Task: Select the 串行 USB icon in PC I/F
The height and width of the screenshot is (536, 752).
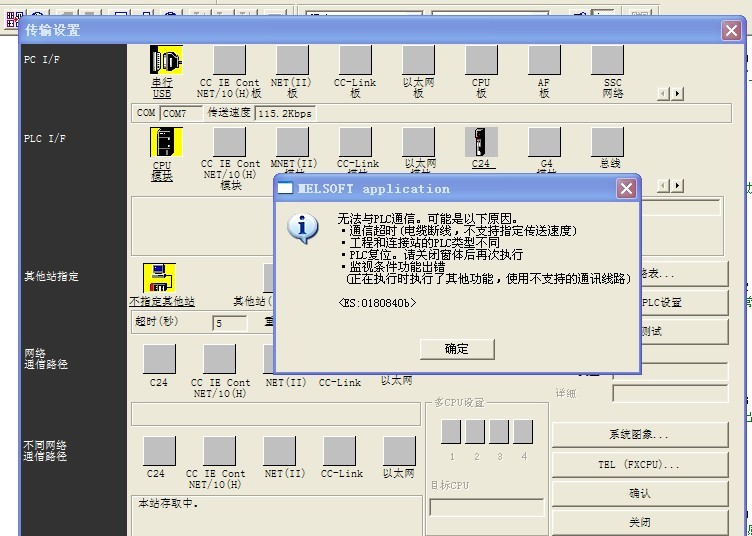Action: [x=163, y=62]
